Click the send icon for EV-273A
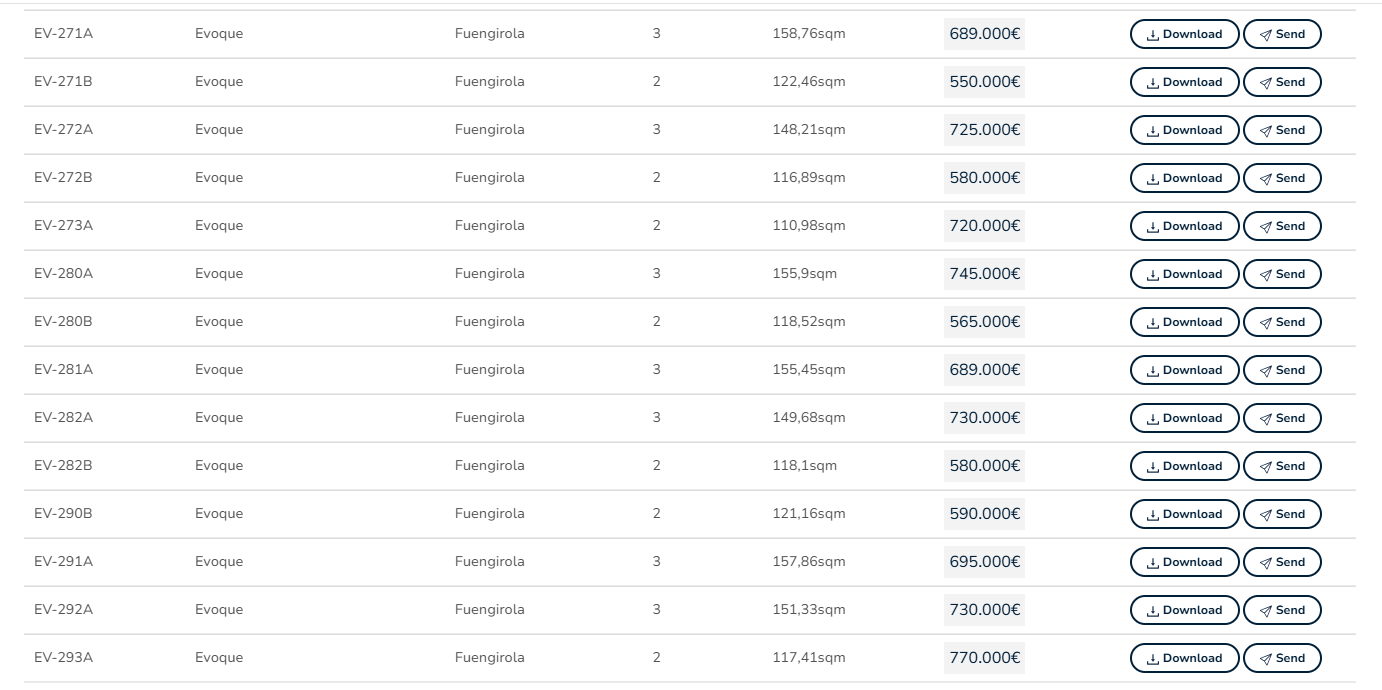The height and width of the screenshot is (690, 1382). click(x=1266, y=227)
